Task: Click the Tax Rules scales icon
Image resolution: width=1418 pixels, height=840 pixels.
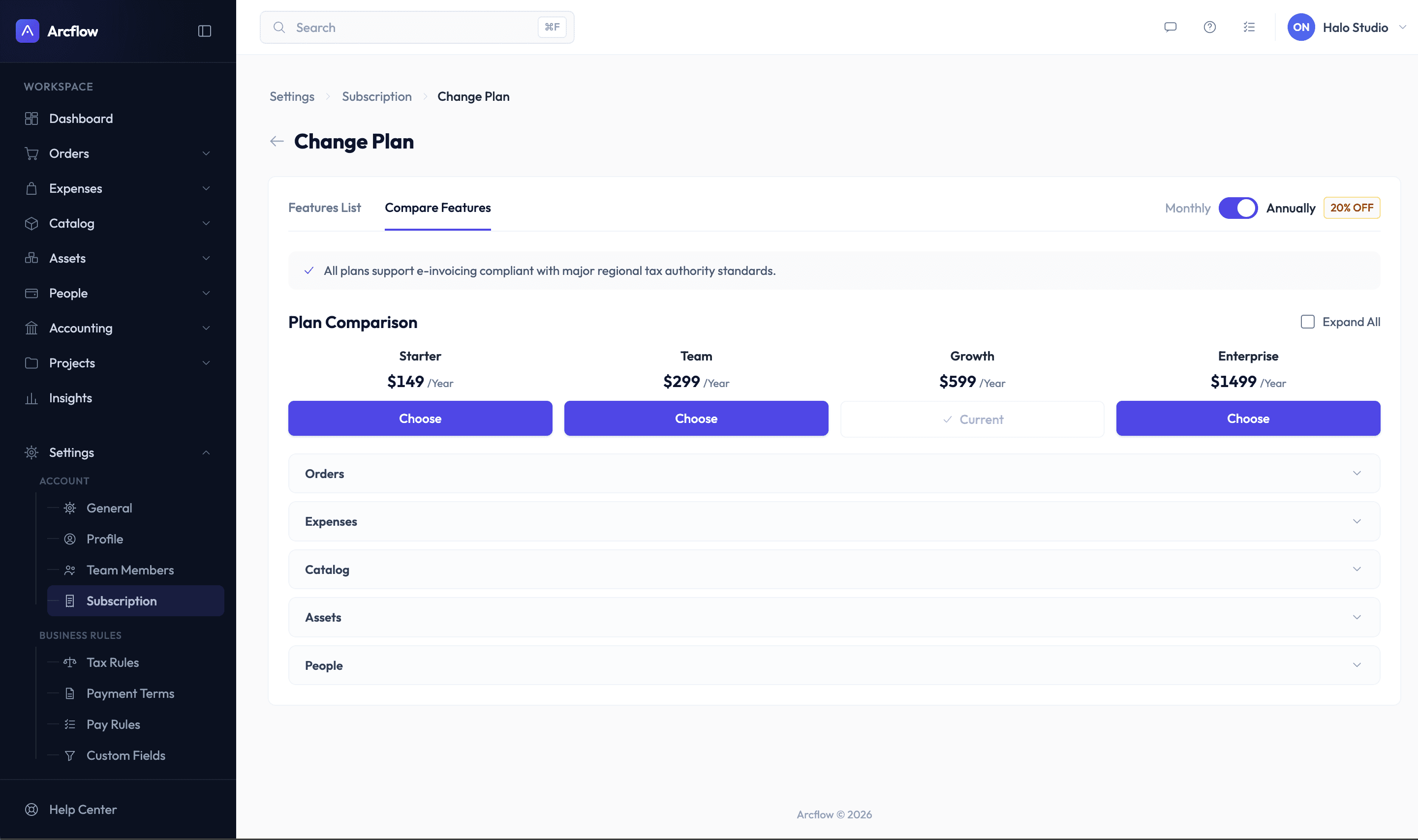Action: click(x=70, y=662)
